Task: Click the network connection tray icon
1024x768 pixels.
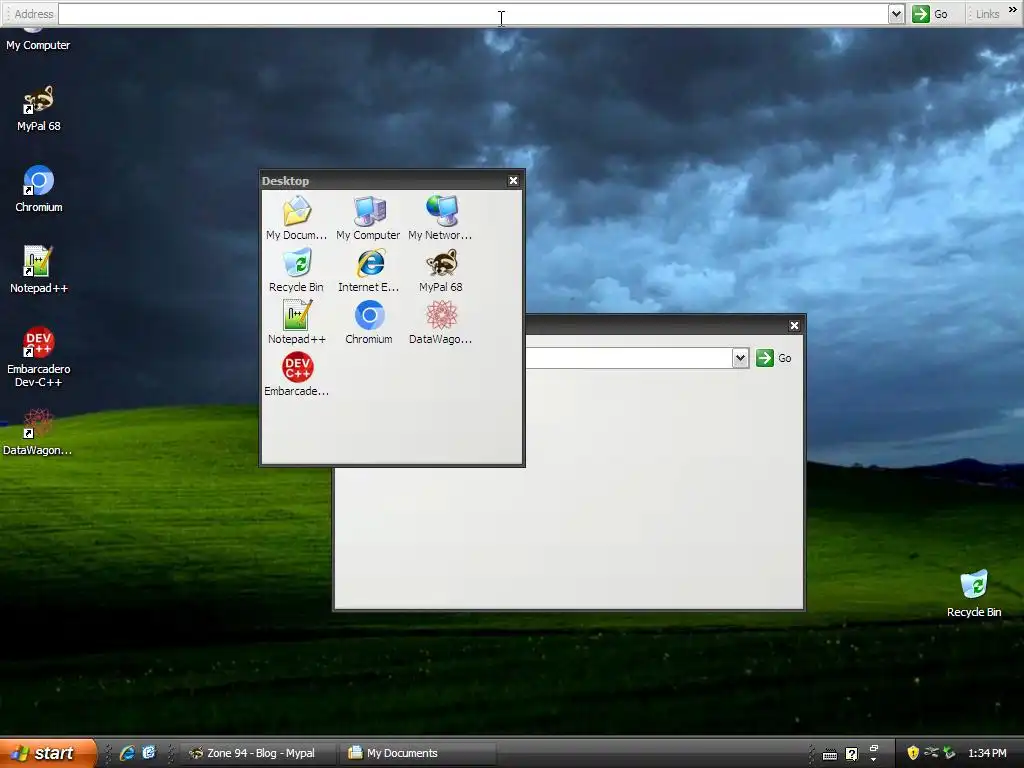Action: coord(931,753)
